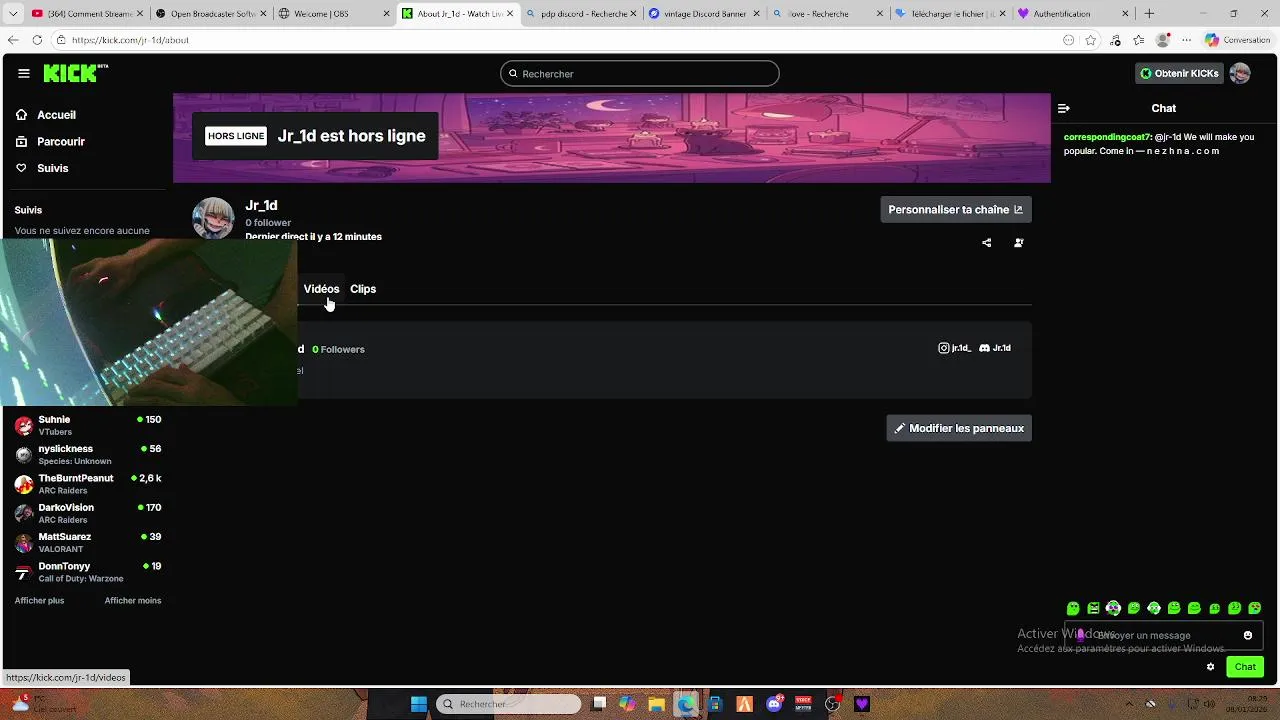1280x720 pixels.
Task: Switch to the Vidéos tab
Action: pos(321,289)
